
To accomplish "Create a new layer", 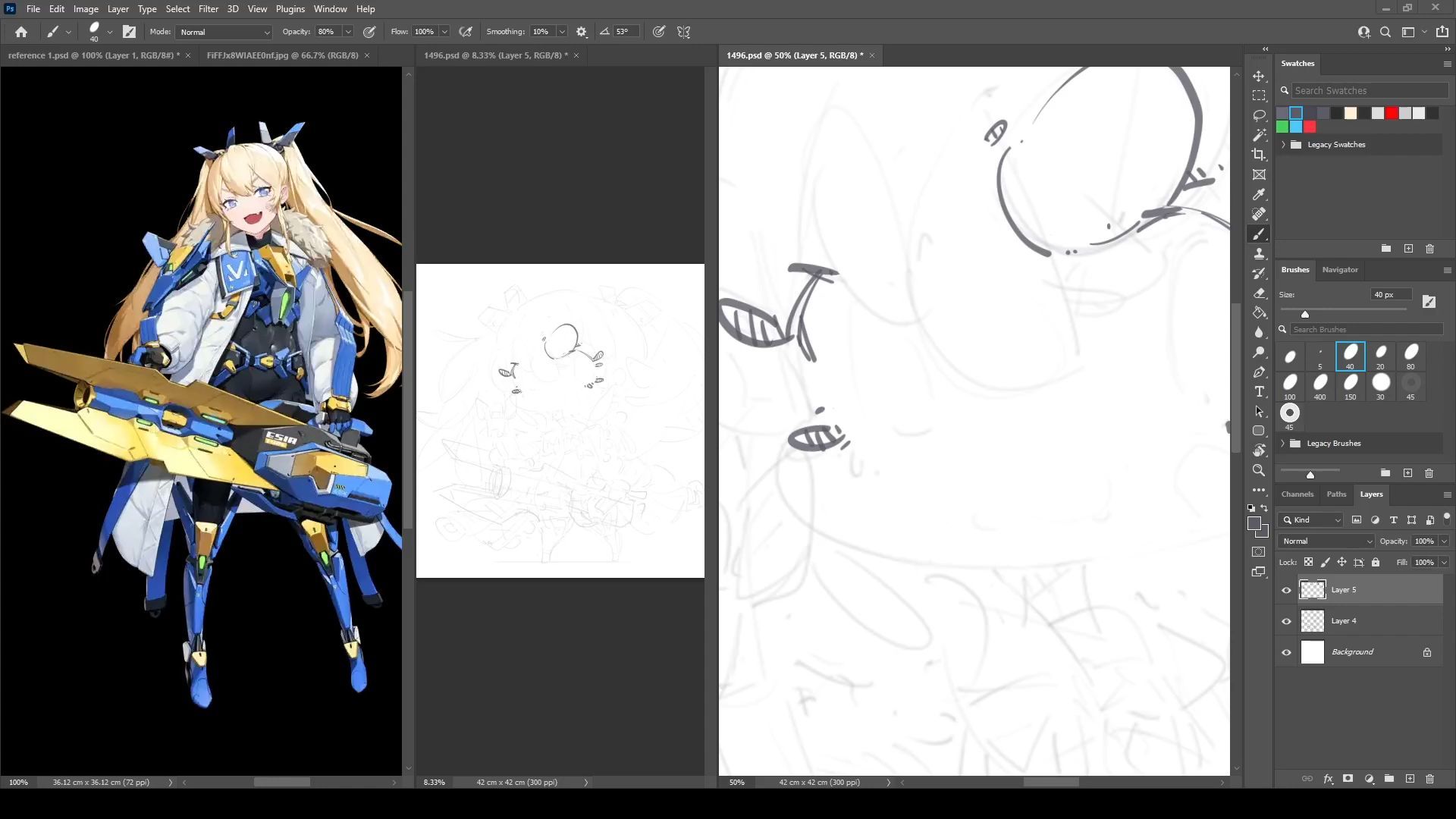I will tap(1410, 779).
